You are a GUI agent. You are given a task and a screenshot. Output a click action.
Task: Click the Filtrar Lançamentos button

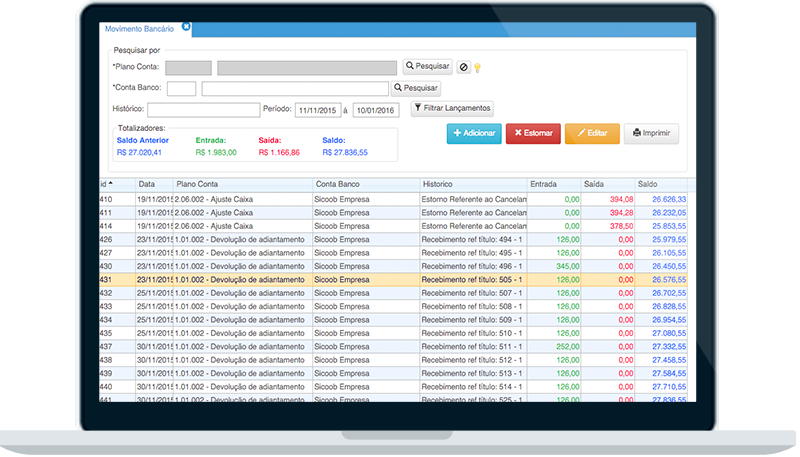(452, 109)
